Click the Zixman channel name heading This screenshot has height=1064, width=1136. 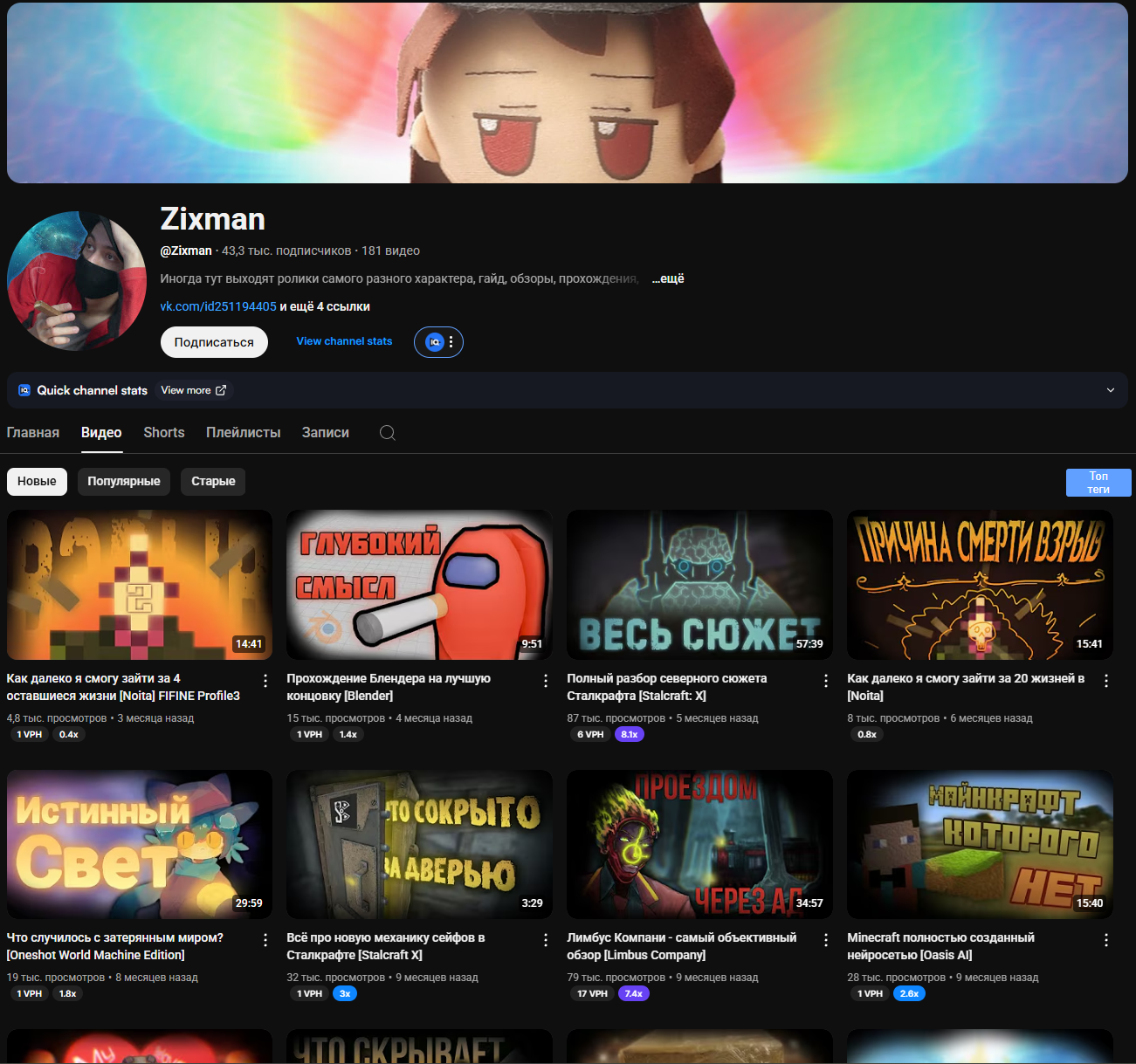point(213,219)
